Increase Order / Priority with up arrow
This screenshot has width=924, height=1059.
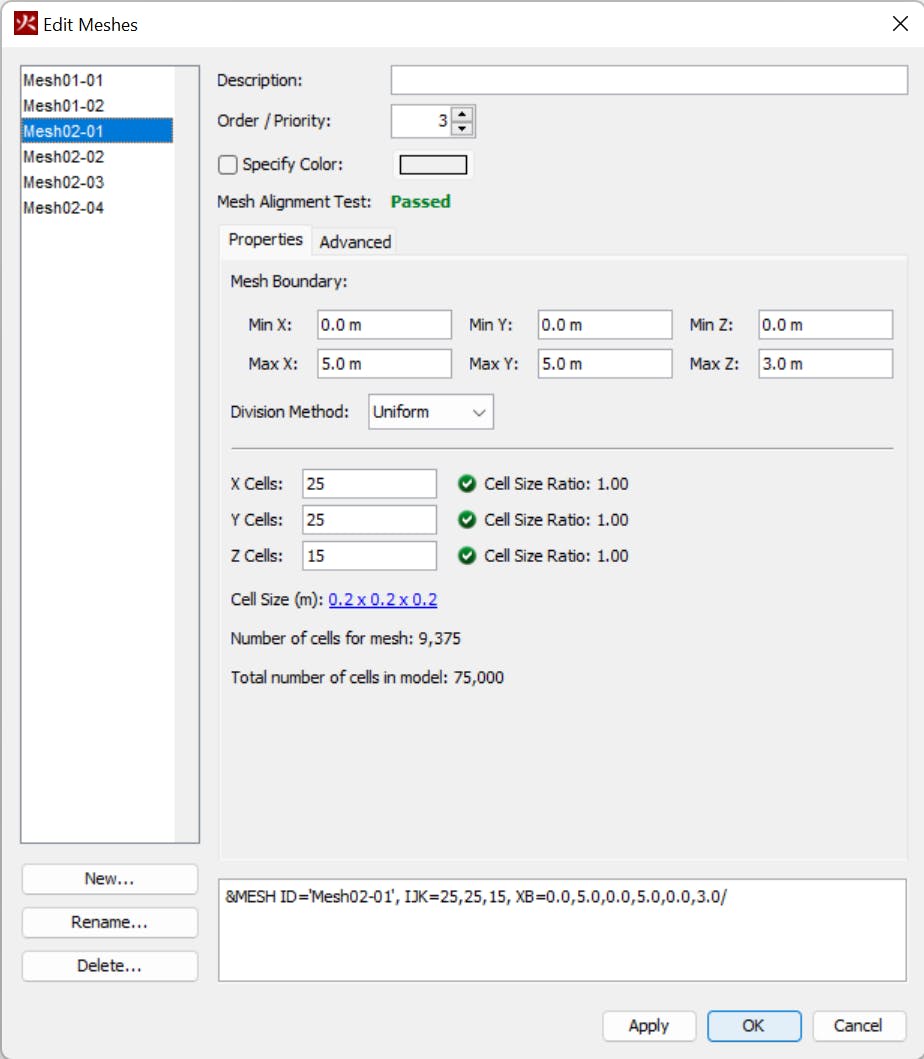[x=462, y=114]
